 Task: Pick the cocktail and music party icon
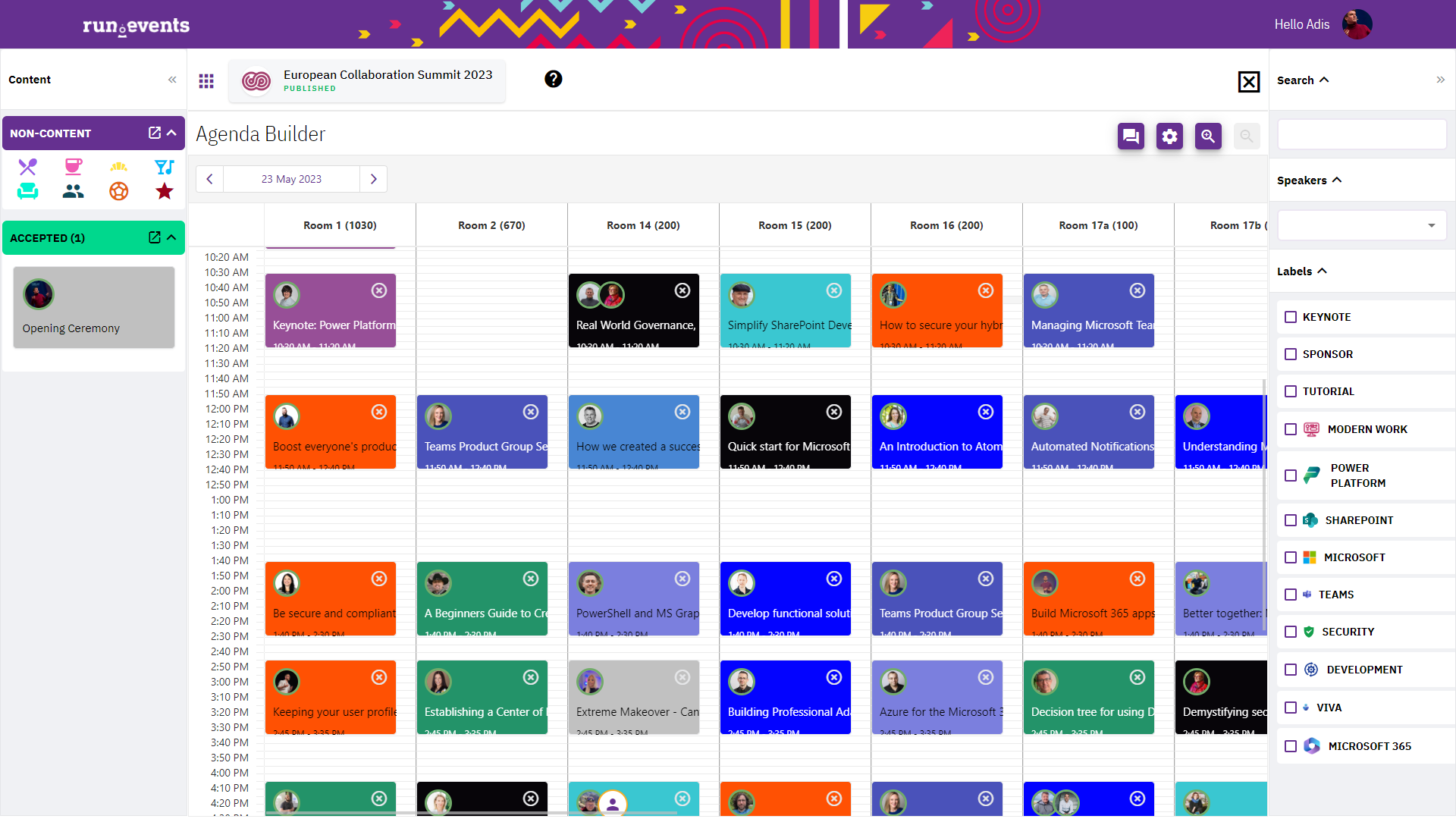click(164, 167)
